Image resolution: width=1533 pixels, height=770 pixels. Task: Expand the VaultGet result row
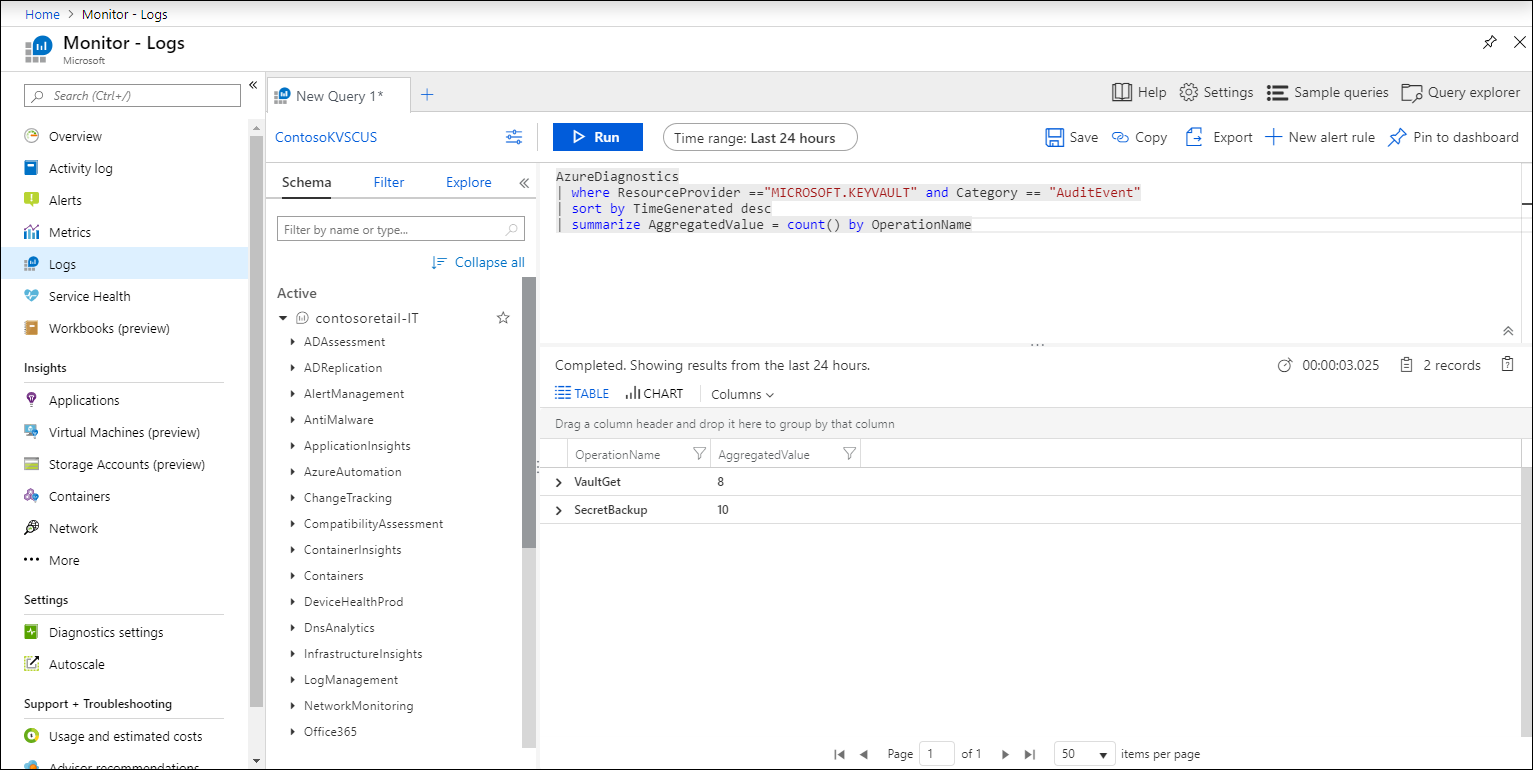point(558,482)
